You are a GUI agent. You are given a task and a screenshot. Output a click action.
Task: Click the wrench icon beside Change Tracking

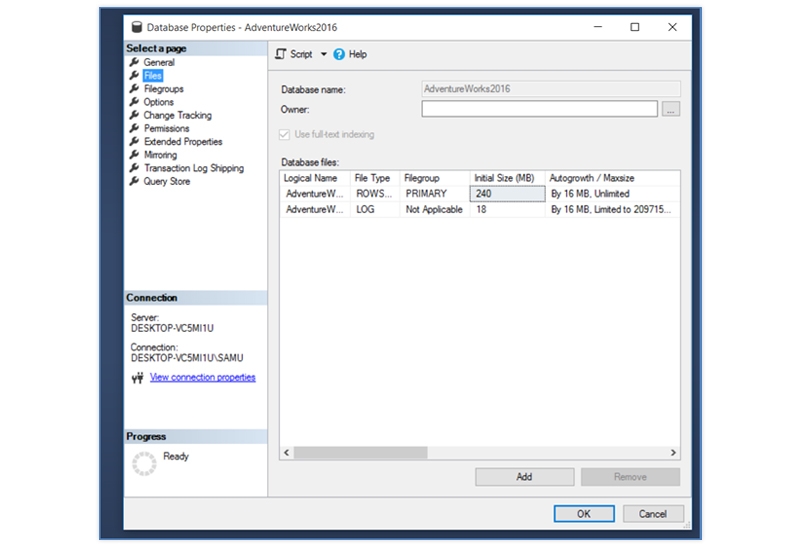134,115
